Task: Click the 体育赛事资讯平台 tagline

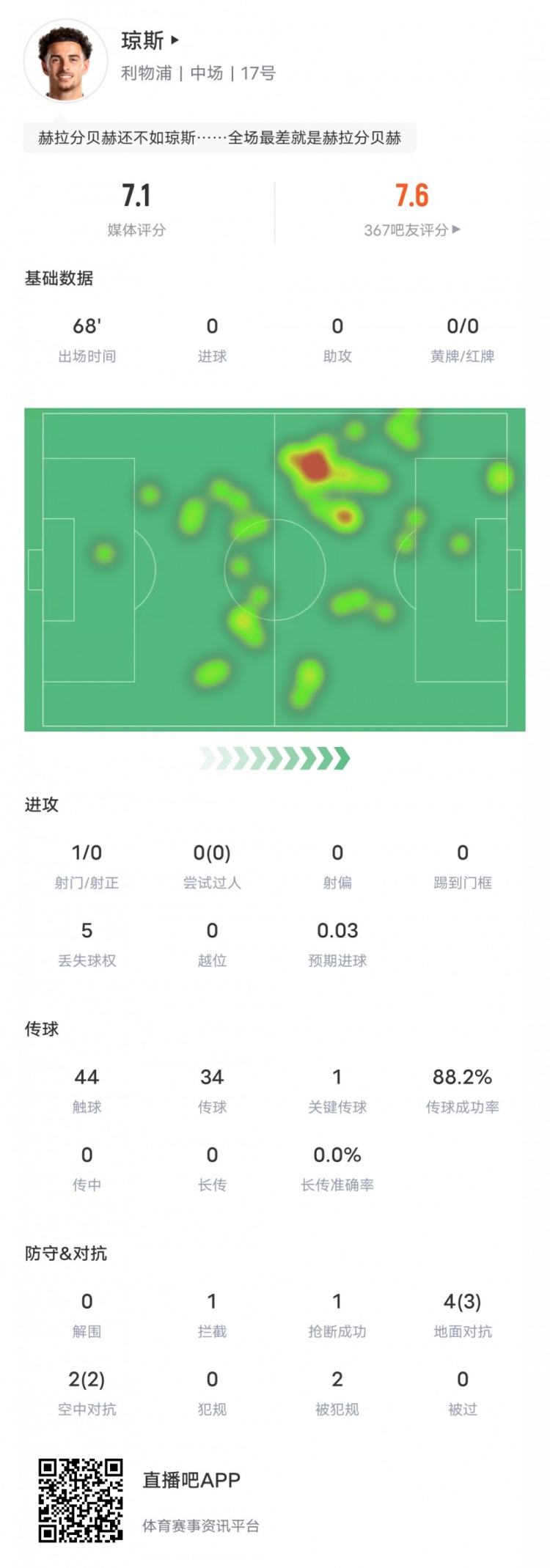Action: coord(200,1526)
